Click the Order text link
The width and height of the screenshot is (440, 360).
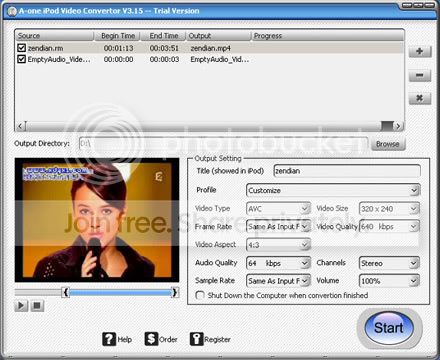click(x=168, y=340)
